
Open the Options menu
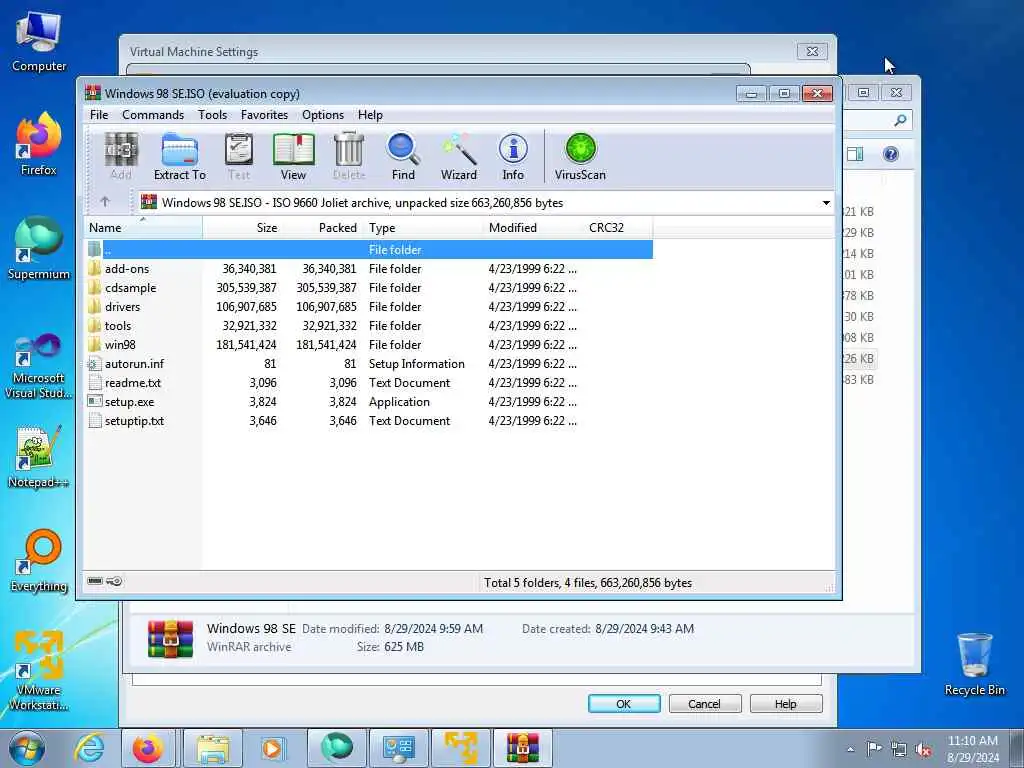[323, 115]
